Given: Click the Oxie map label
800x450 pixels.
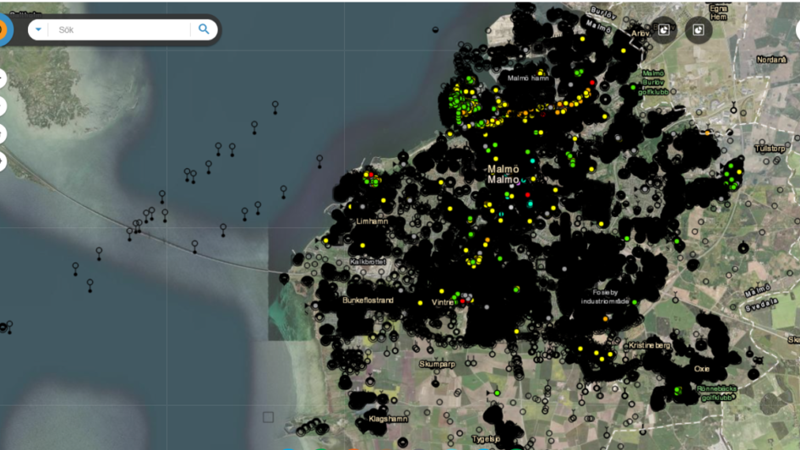Looking at the screenshot, I should point(702,368).
